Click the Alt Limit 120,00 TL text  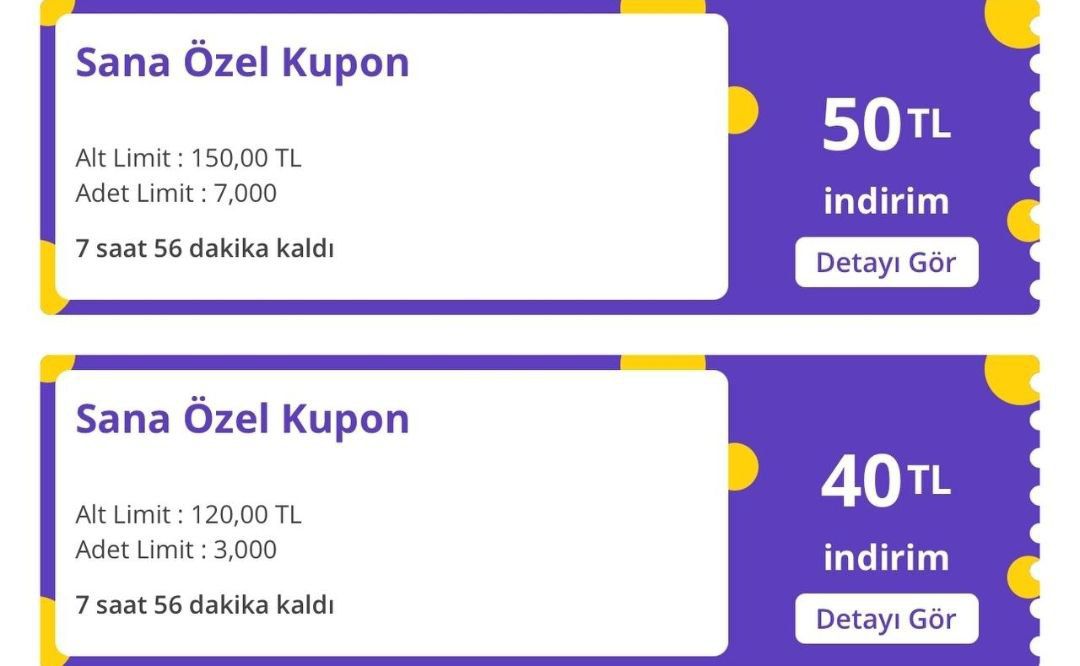(x=190, y=514)
